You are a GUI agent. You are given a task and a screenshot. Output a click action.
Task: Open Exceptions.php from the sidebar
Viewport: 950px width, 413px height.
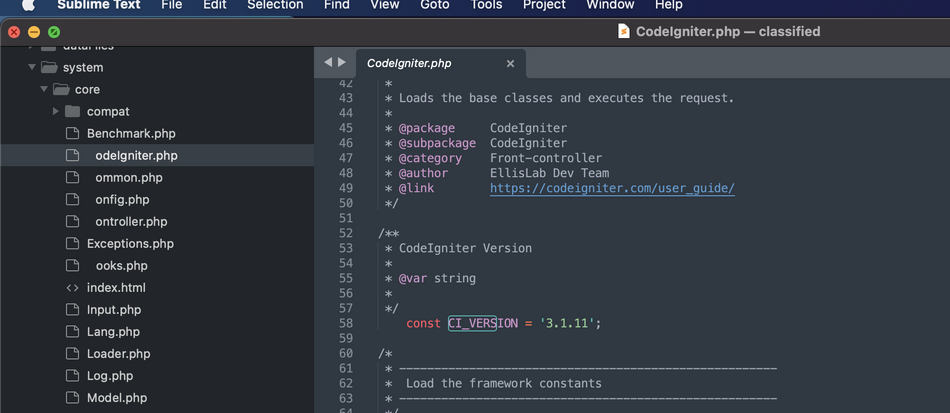(130, 243)
